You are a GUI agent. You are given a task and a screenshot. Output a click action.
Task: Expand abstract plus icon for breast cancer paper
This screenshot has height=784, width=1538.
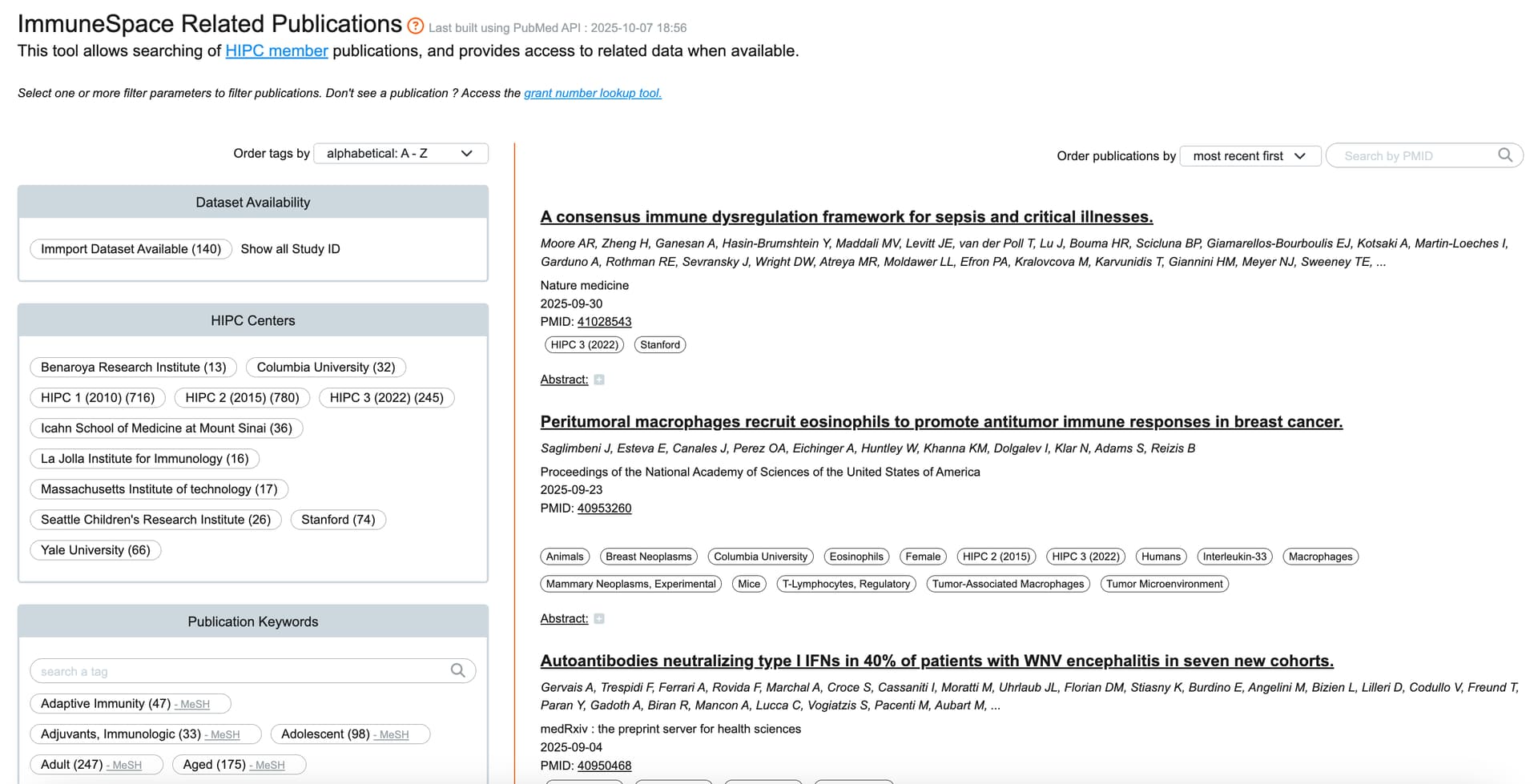coord(599,619)
